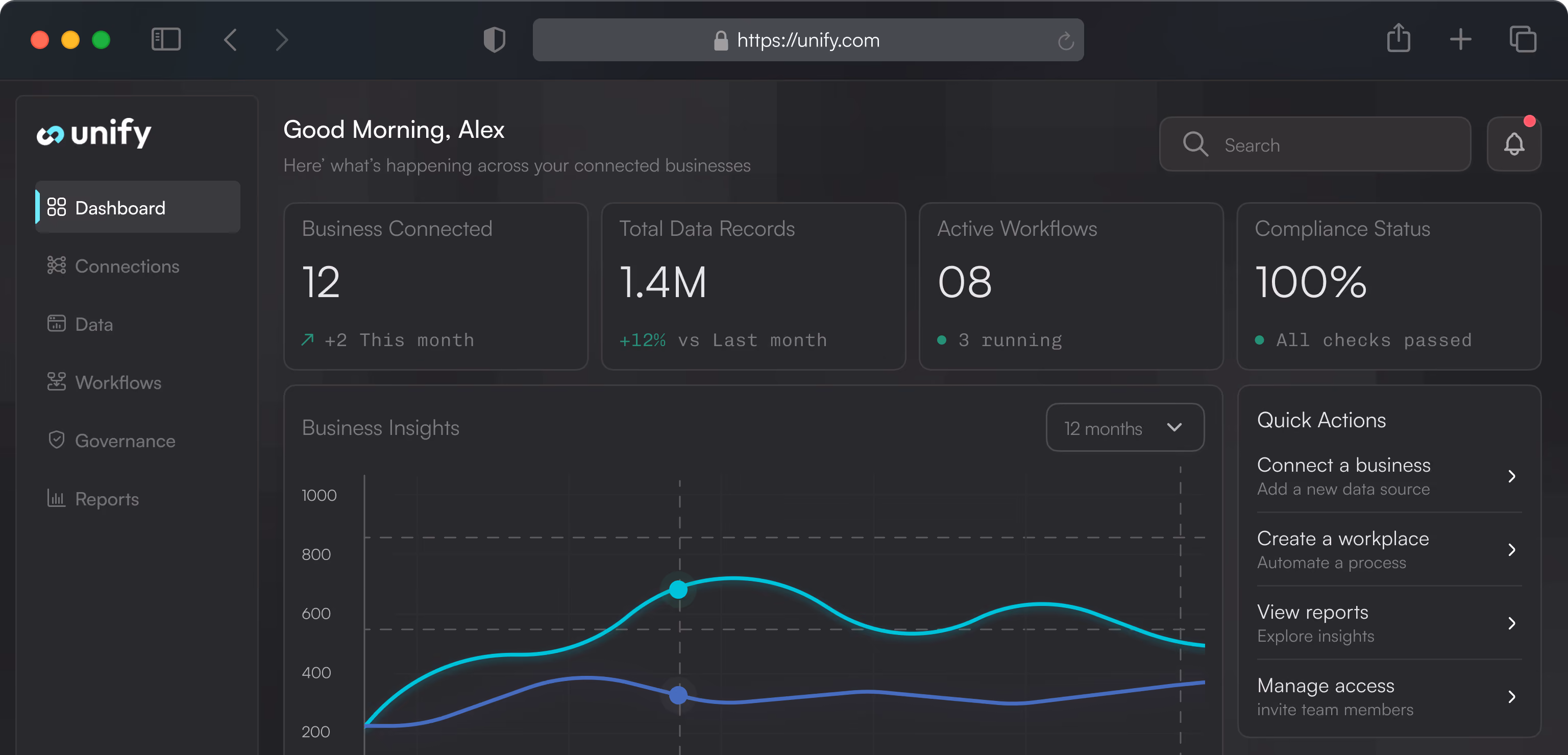Click the 'Business Insights' heading
The width and height of the screenshot is (1568, 755).
coord(380,428)
